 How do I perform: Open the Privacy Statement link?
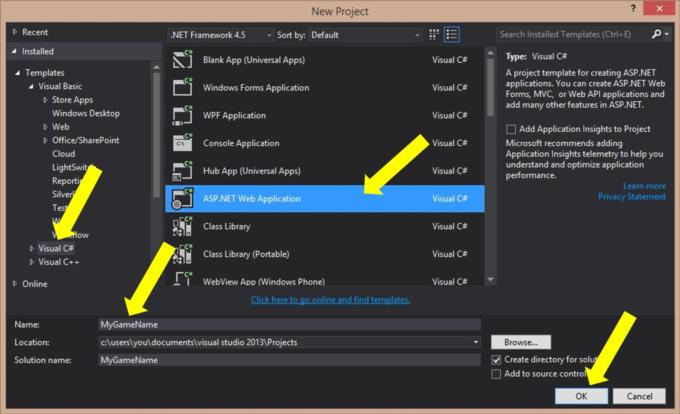point(632,197)
